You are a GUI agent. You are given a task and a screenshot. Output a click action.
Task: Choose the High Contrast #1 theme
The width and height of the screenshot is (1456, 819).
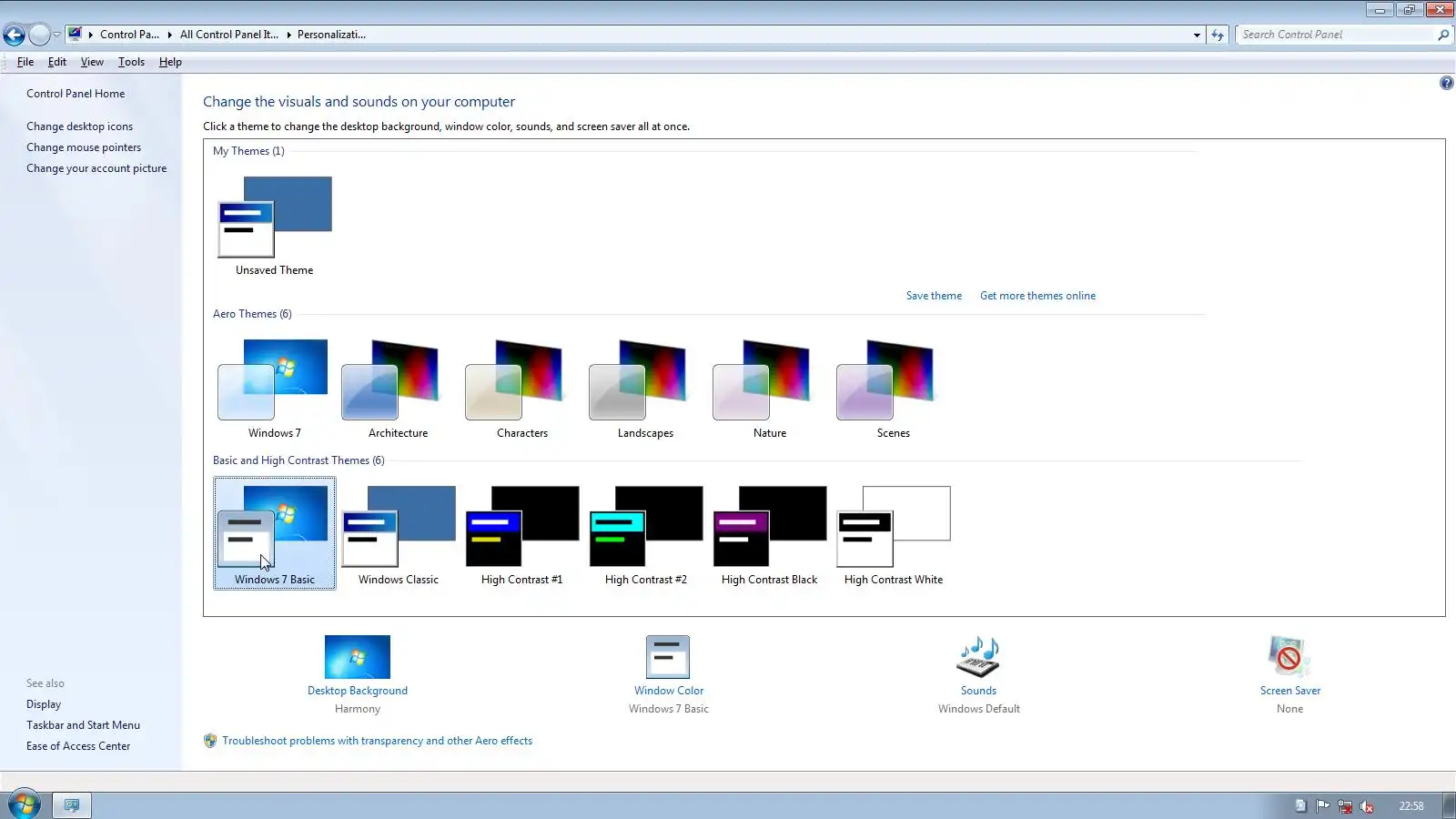(521, 535)
